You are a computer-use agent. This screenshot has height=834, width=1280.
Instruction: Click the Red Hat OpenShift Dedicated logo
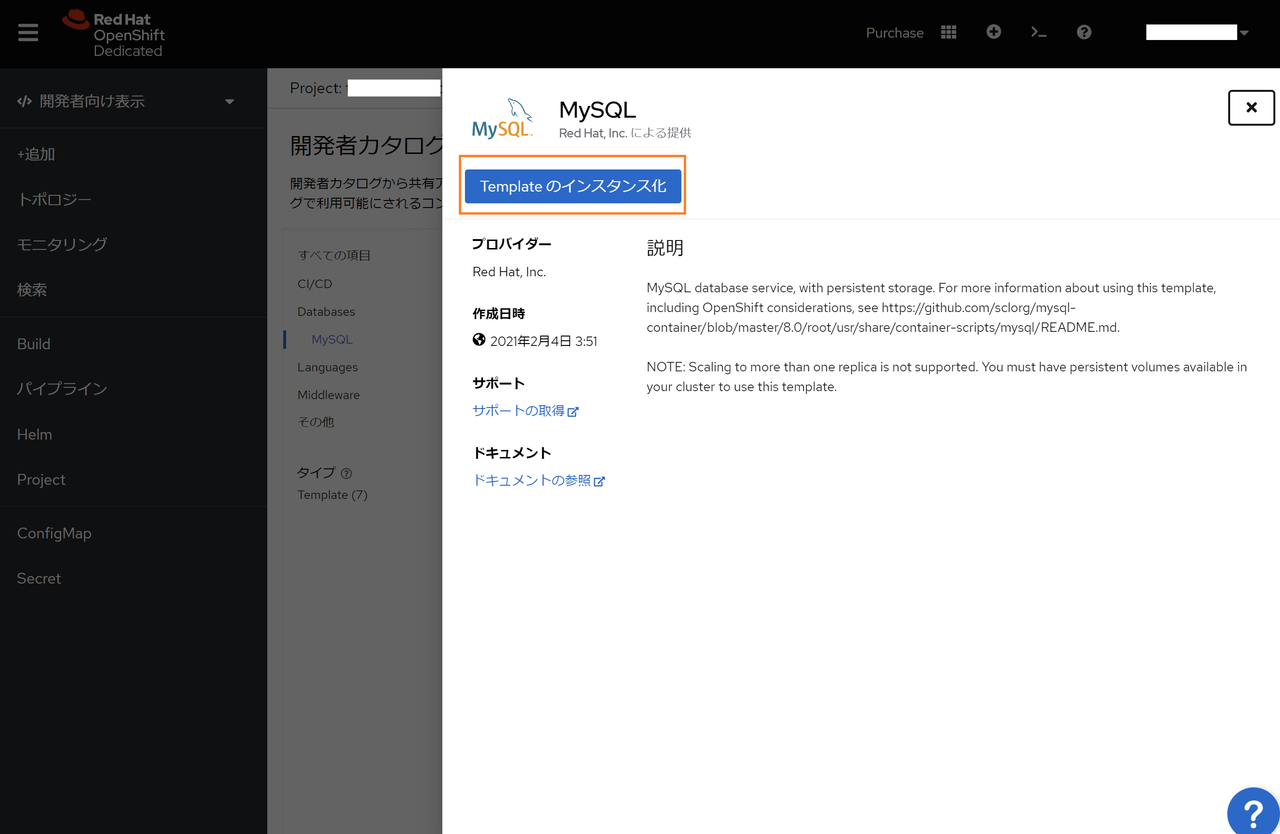tap(113, 34)
